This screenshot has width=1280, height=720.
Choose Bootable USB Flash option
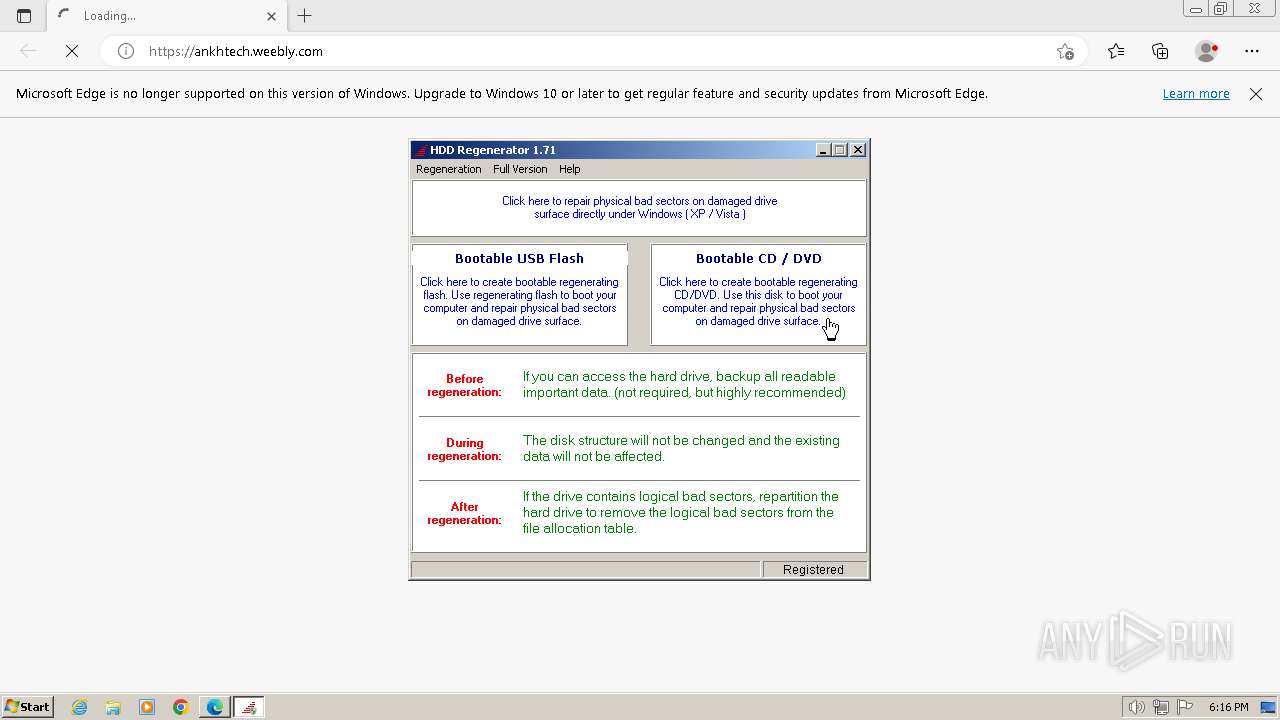click(x=519, y=295)
